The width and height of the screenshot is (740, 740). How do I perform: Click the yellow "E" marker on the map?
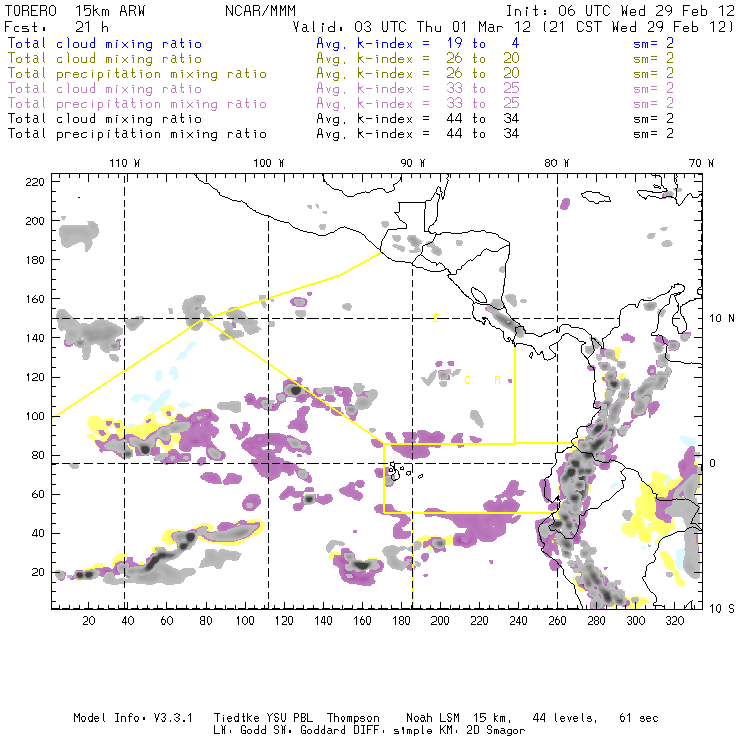[x=436, y=319]
